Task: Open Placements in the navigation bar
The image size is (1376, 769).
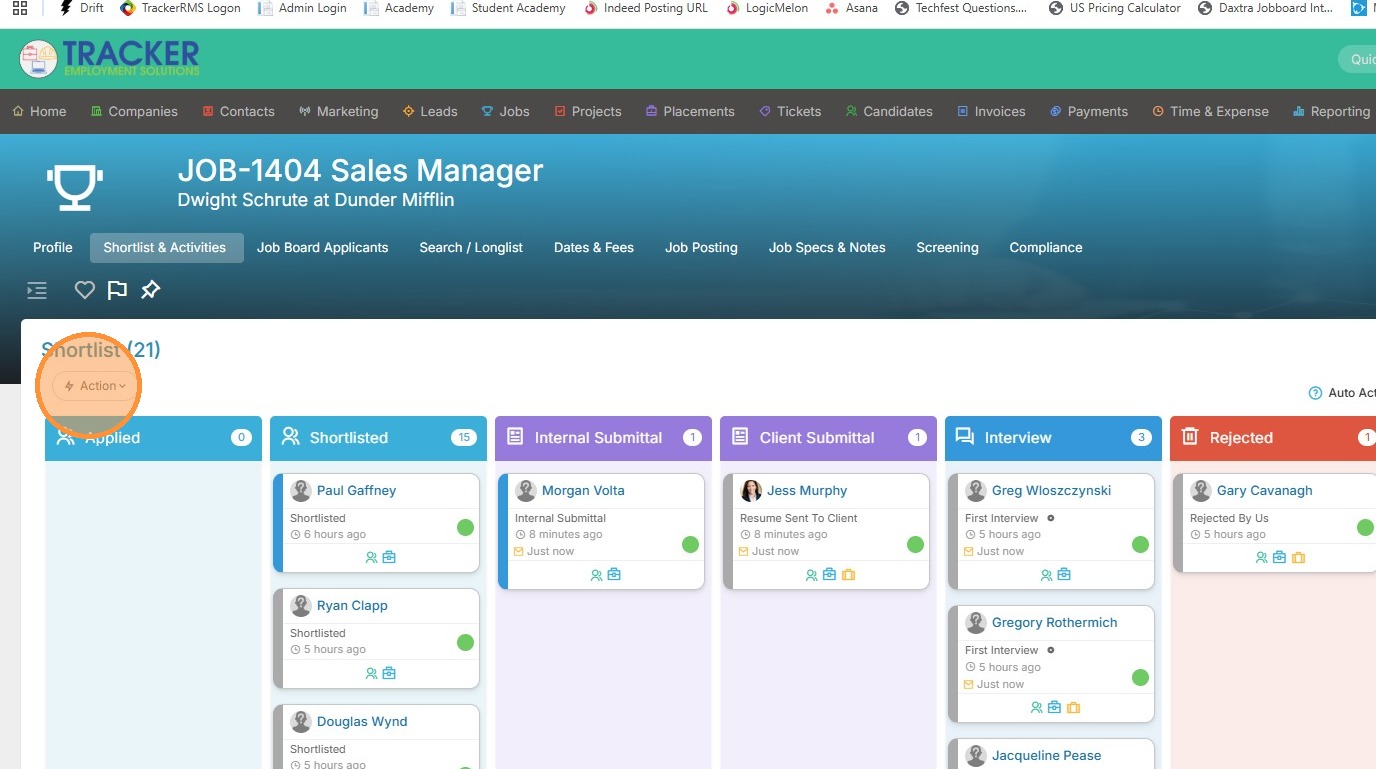Action: [690, 112]
